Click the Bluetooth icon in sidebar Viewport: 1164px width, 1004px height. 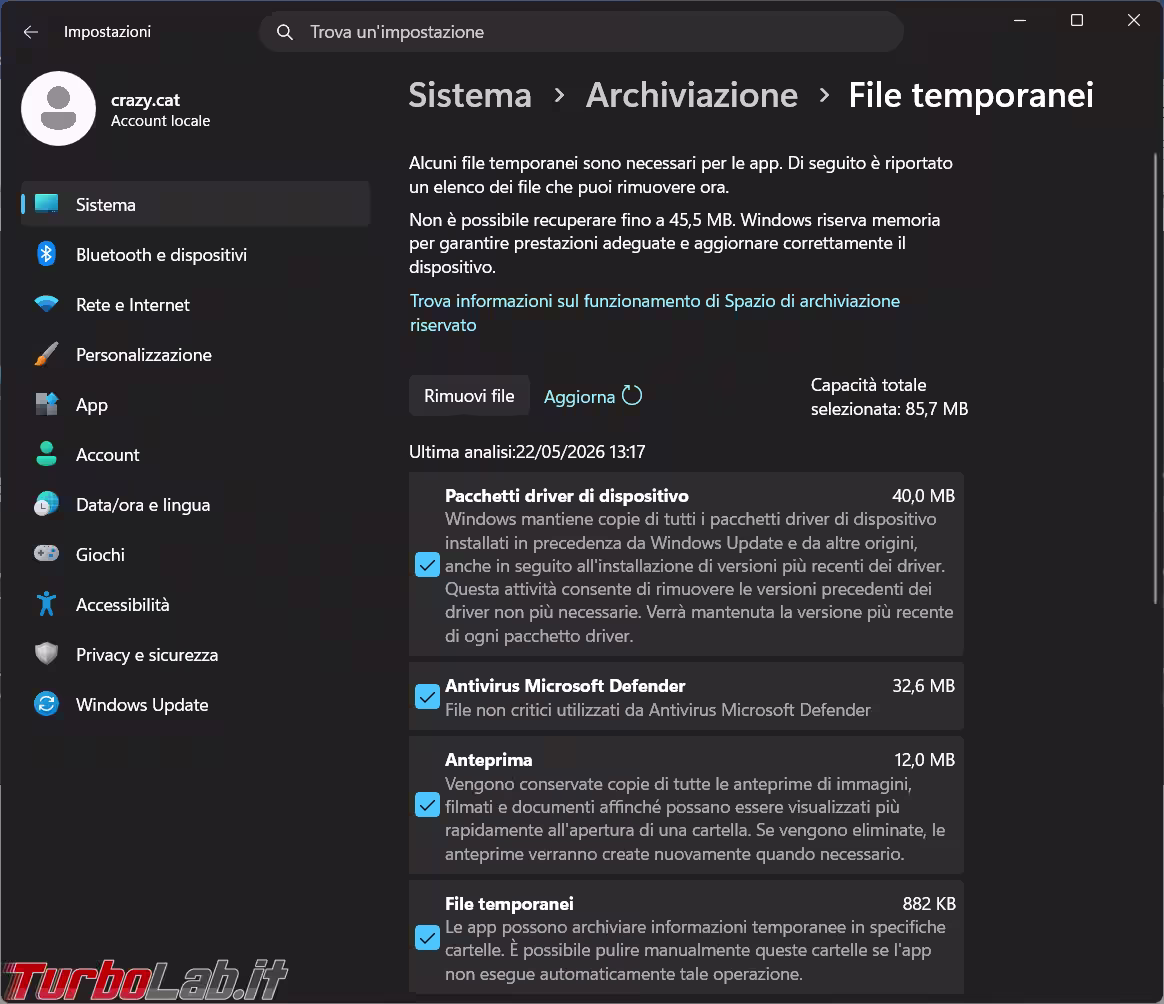click(x=46, y=254)
